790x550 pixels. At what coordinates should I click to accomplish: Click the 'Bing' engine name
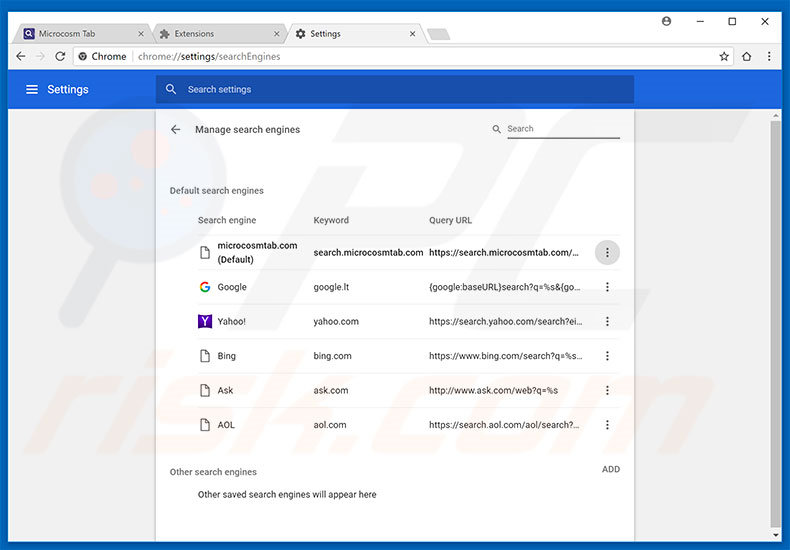tap(226, 356)
